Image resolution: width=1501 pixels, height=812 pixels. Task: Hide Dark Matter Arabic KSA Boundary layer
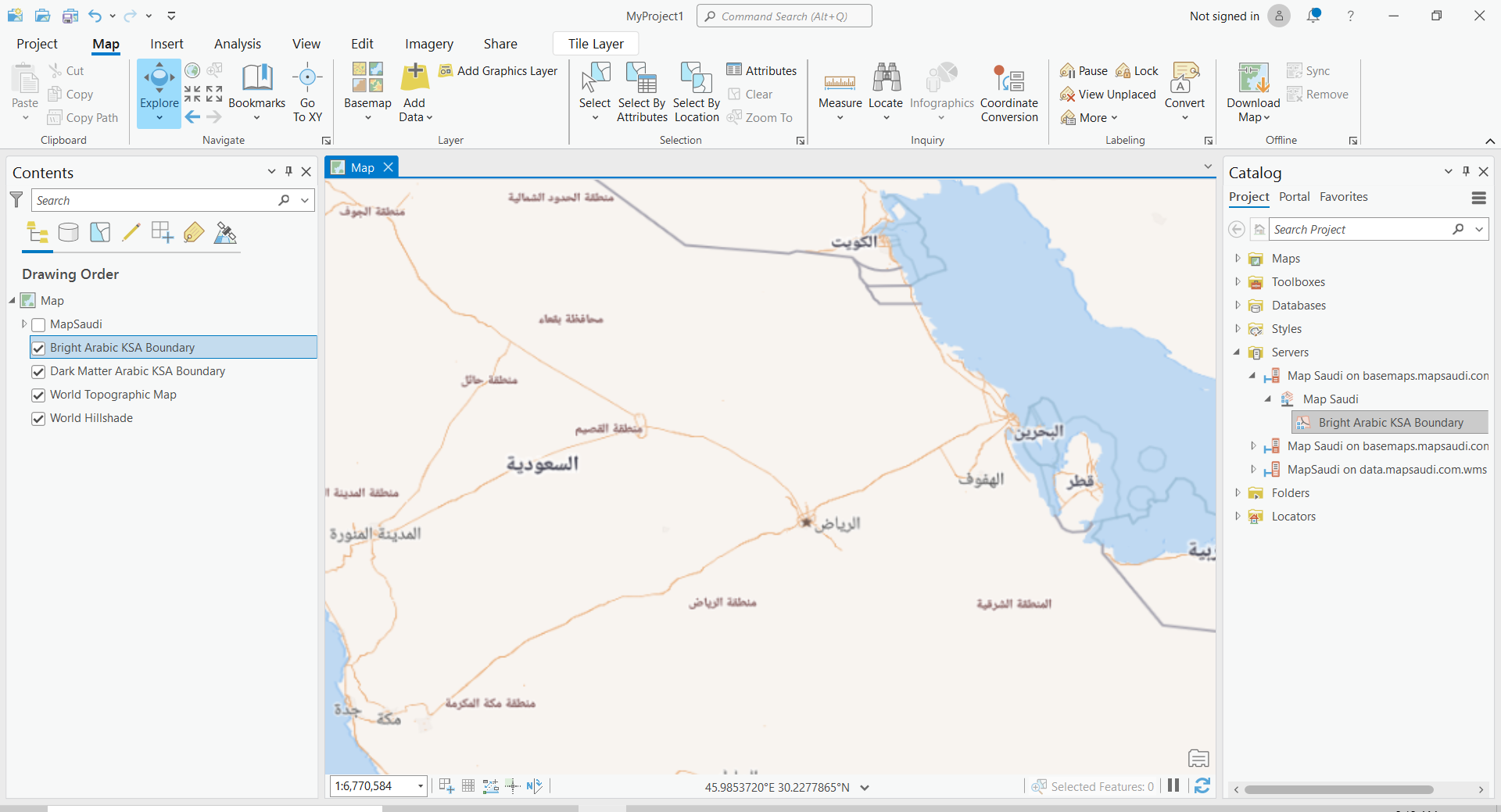click(x=38, y=371)
